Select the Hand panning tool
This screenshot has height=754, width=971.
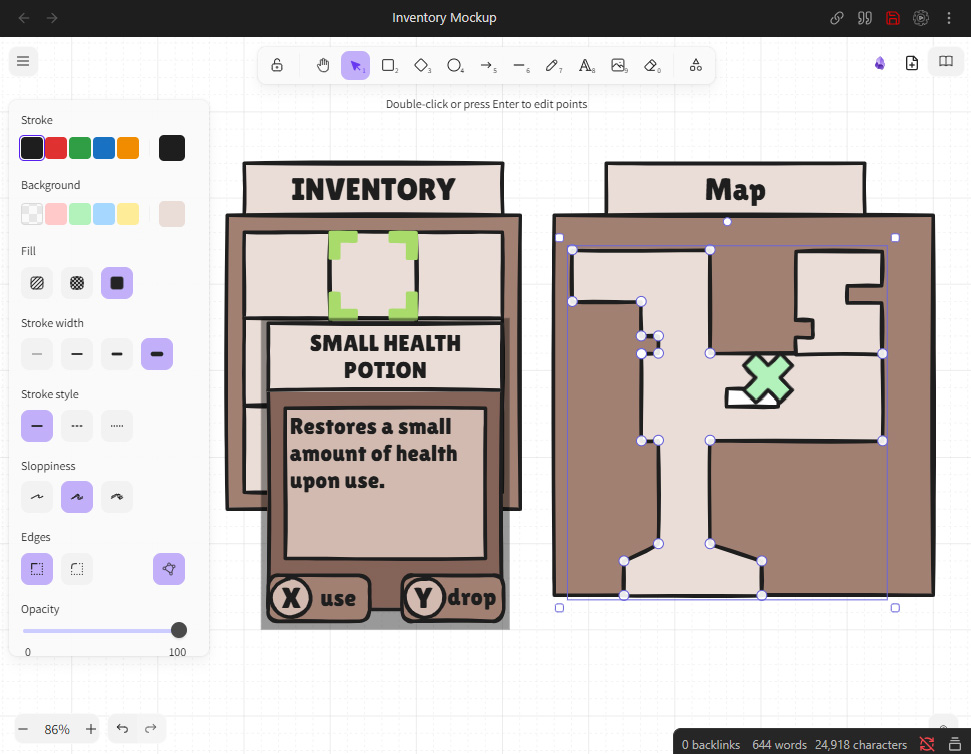pyautogui.click(x=323, y=66)
